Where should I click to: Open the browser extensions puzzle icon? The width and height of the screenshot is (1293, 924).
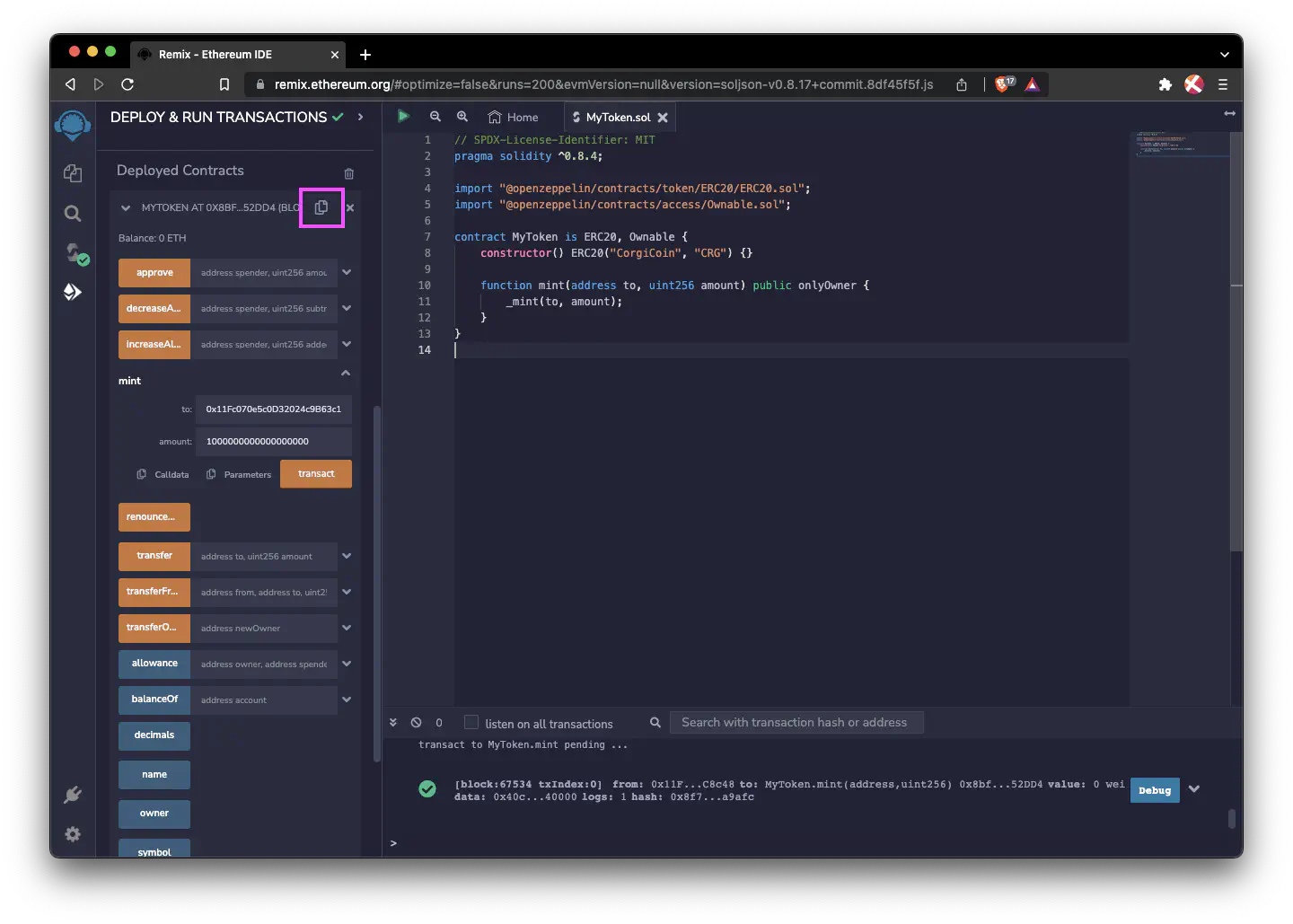coord(1165,84)
